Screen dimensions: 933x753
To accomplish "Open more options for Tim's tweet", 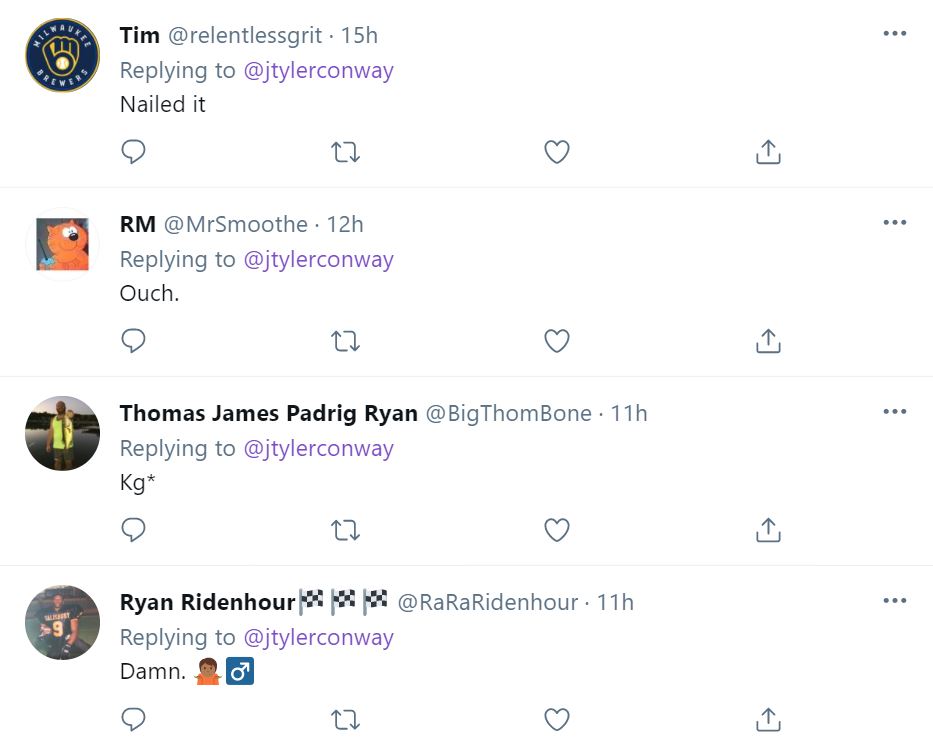I will click(x=894, y=34).
